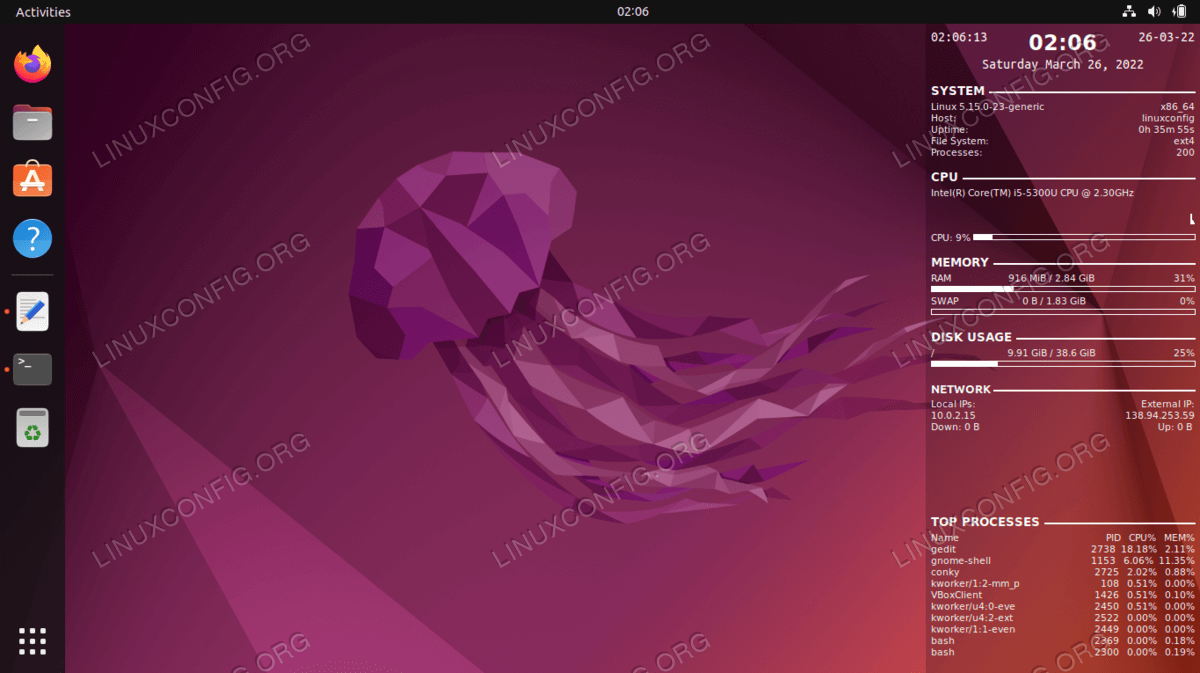Click the SWAP value '0 B / 1.83 GiB'
Viewport: 1200px width, 673px height.
[x=1054, y=301]
